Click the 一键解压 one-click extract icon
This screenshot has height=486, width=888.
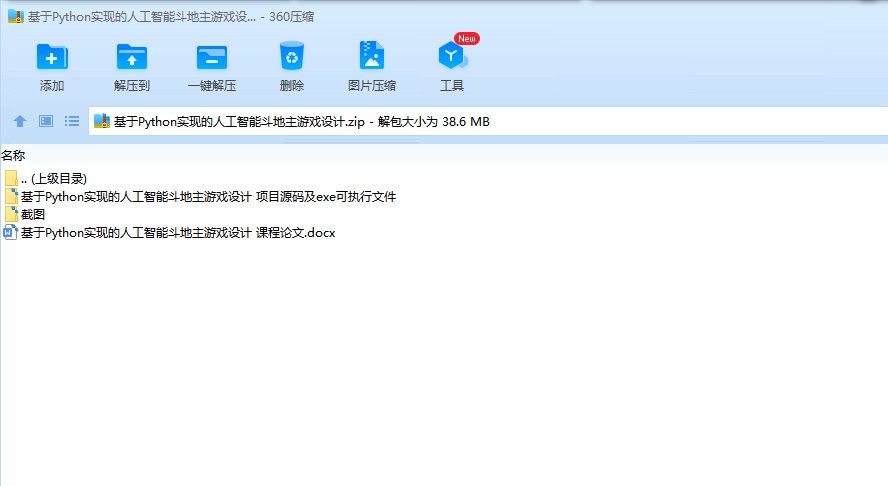[212, 57]
